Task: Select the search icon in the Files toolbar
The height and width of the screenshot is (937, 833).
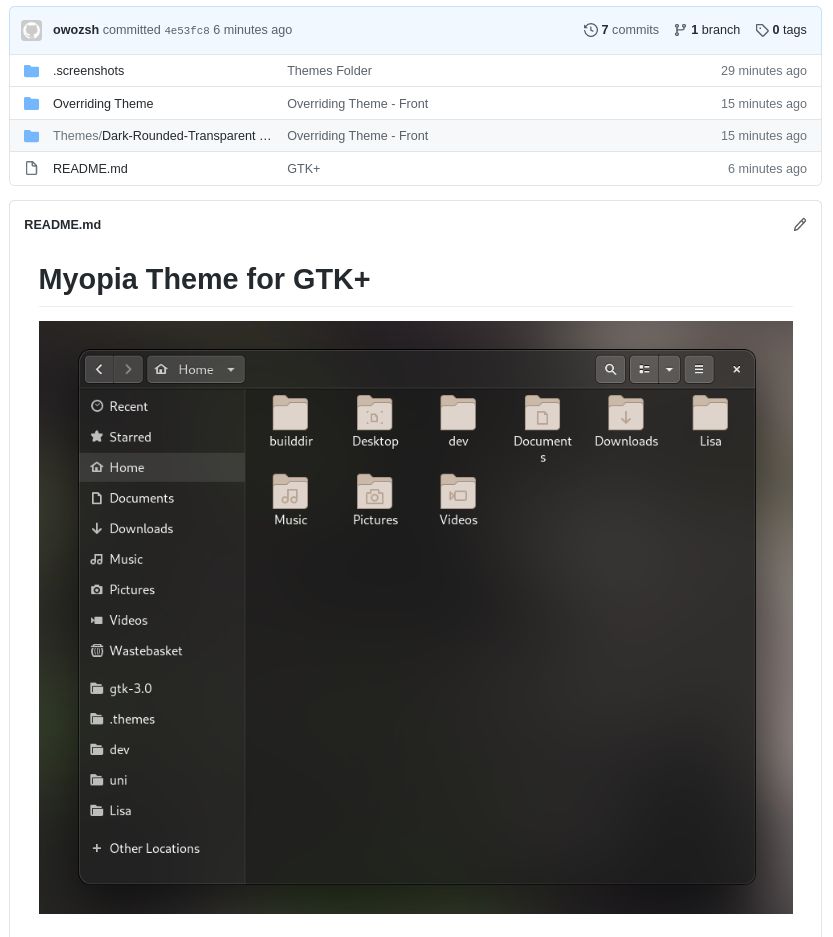Action: point(610,369)
